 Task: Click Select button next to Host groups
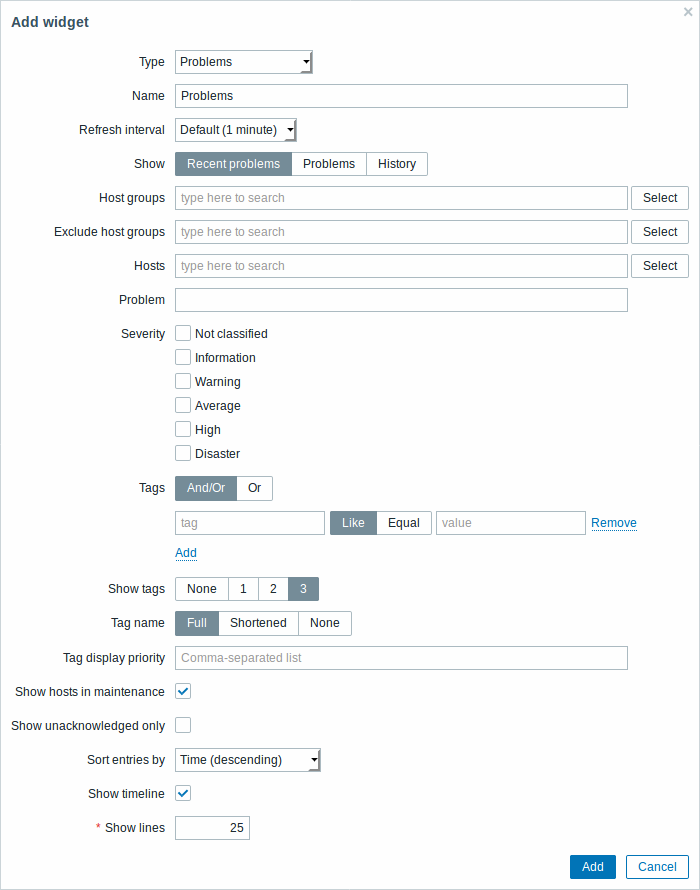(x=660, y=198)
